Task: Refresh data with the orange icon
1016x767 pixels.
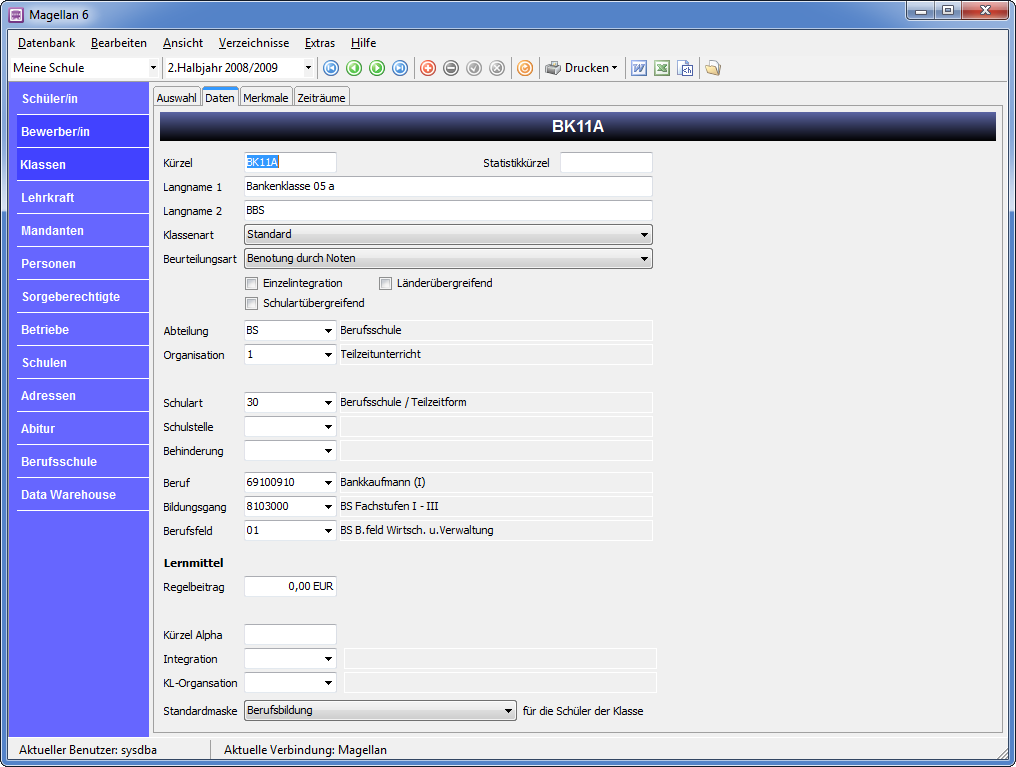Action: [x=525, y=68]
